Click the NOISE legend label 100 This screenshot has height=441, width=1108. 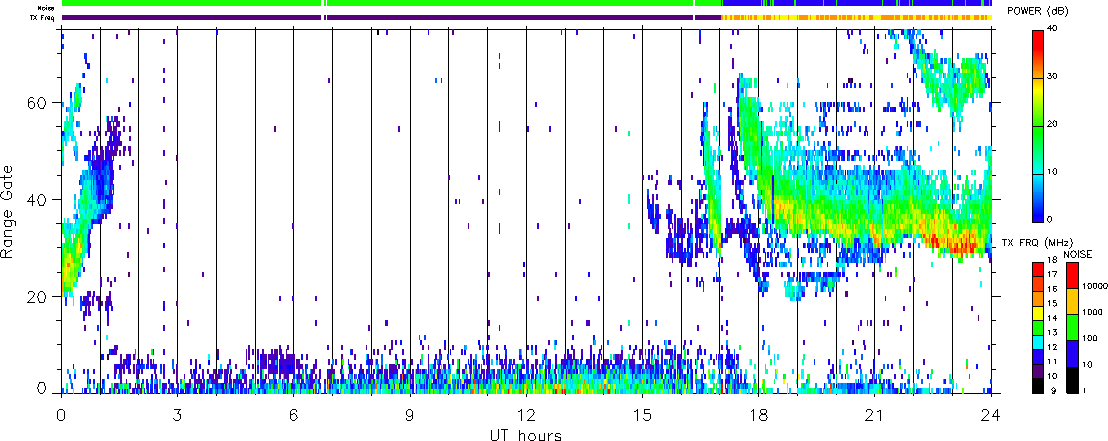pyautogui.click(x=1088, y=339)
